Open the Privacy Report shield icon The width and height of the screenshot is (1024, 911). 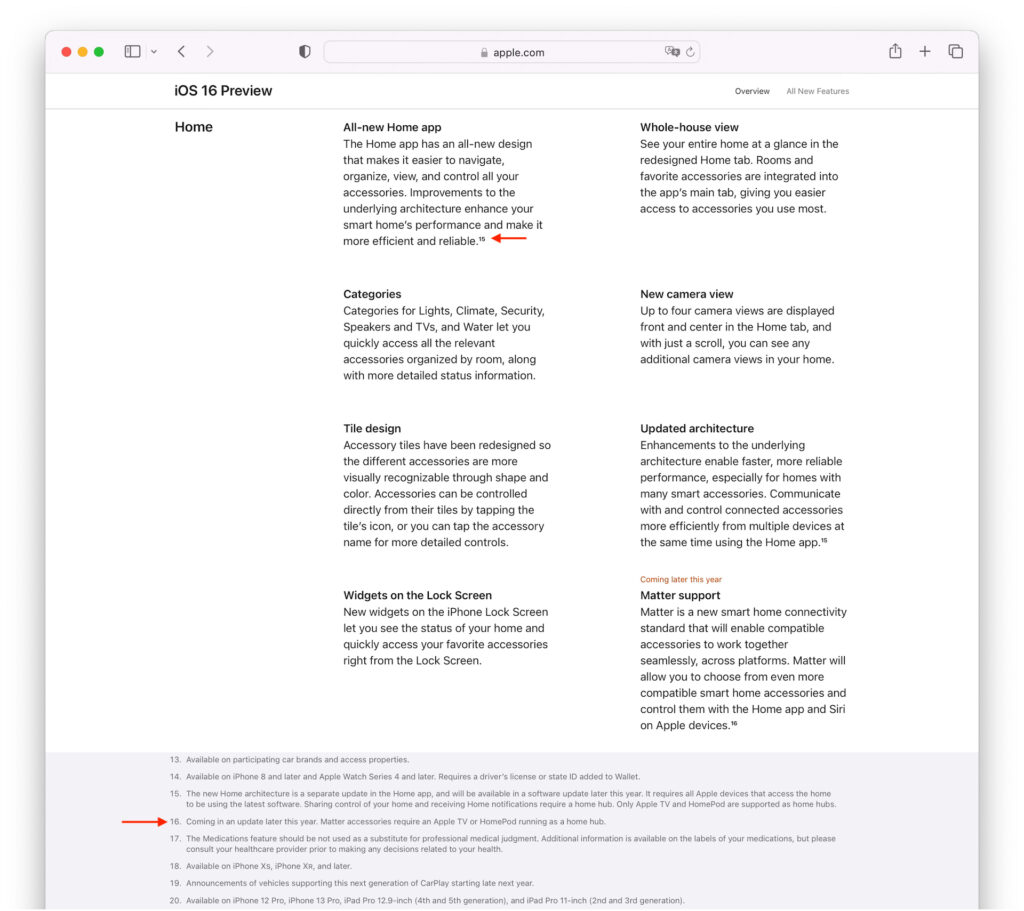[x=304, y=51]
